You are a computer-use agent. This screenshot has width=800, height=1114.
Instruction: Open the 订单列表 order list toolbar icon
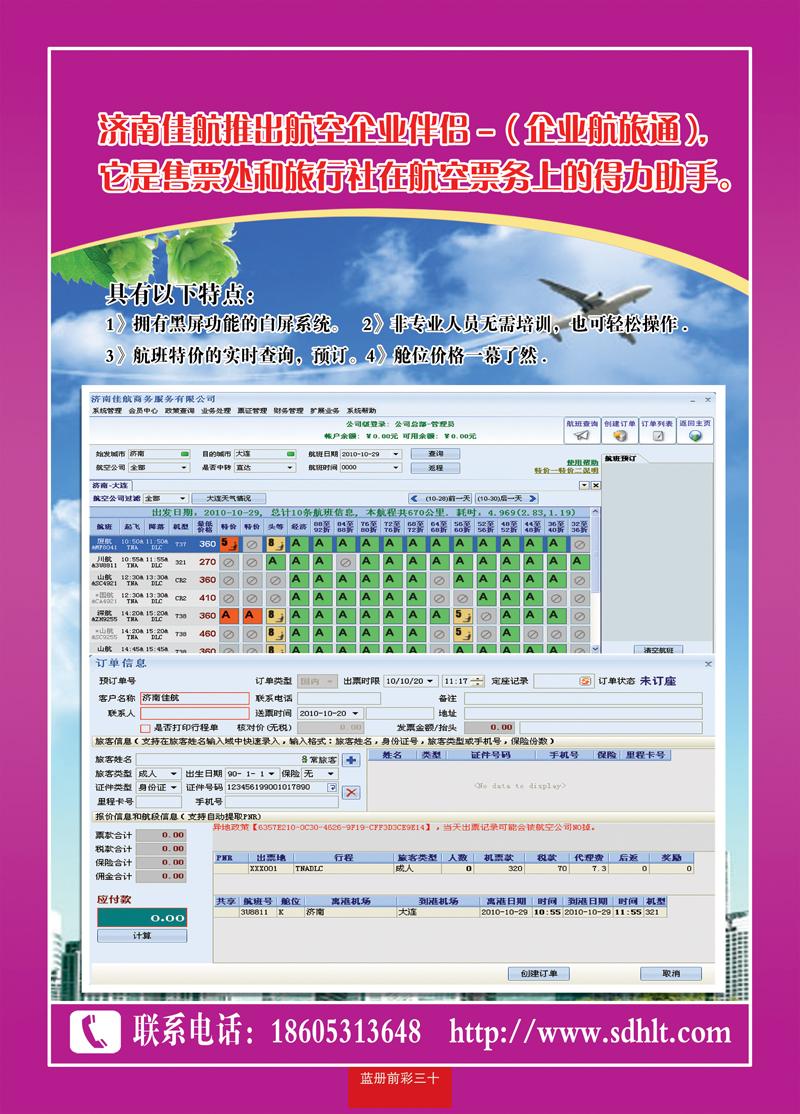(x=657, y=431)
